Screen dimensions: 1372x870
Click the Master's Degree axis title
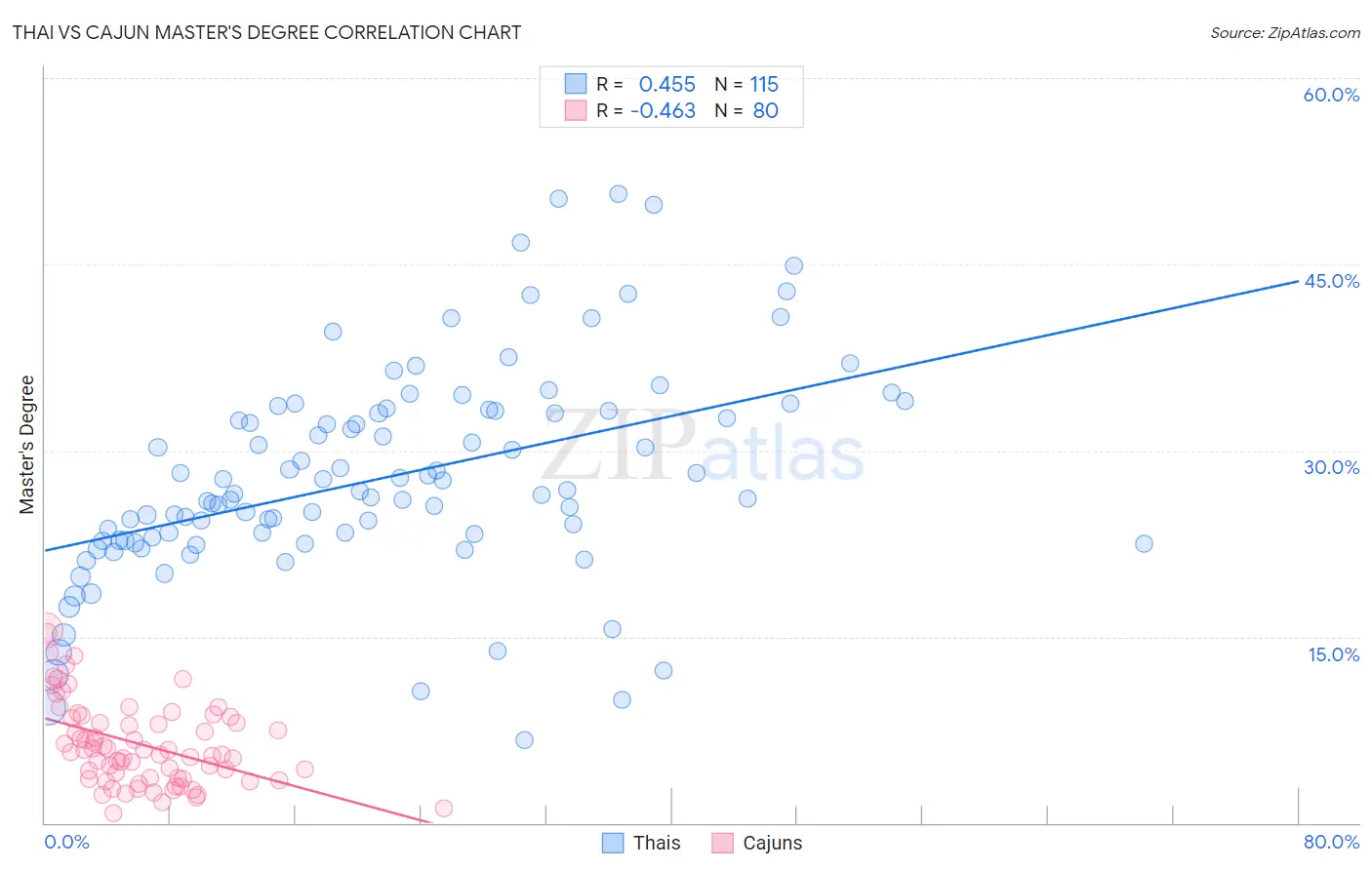27,445
